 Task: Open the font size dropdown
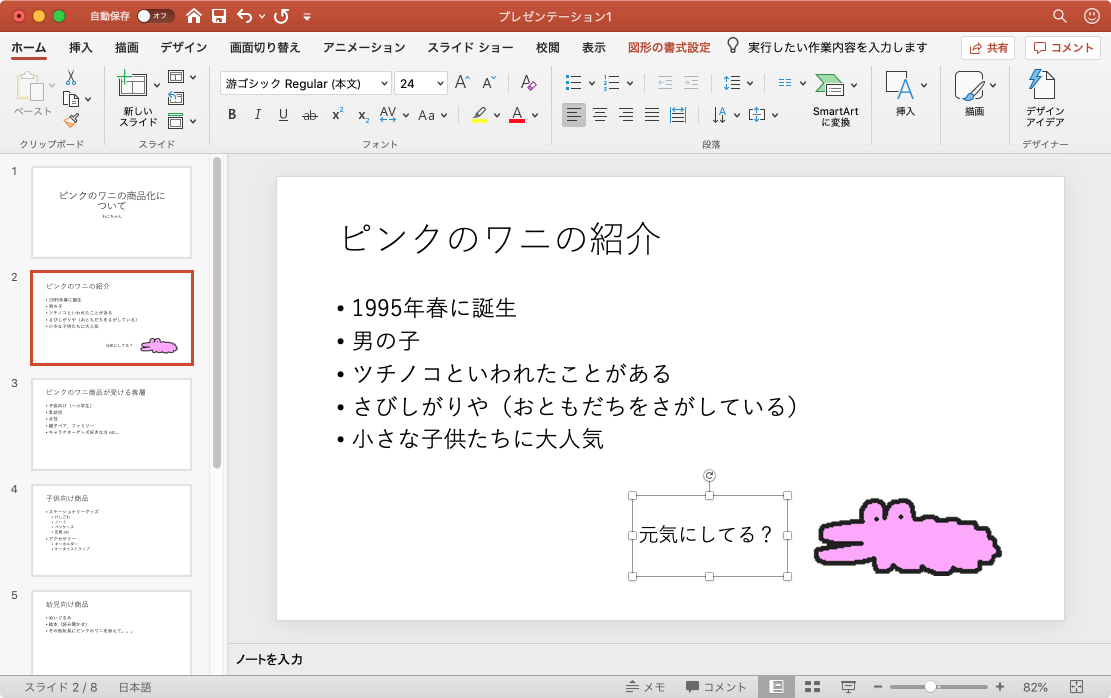(440, 84)
